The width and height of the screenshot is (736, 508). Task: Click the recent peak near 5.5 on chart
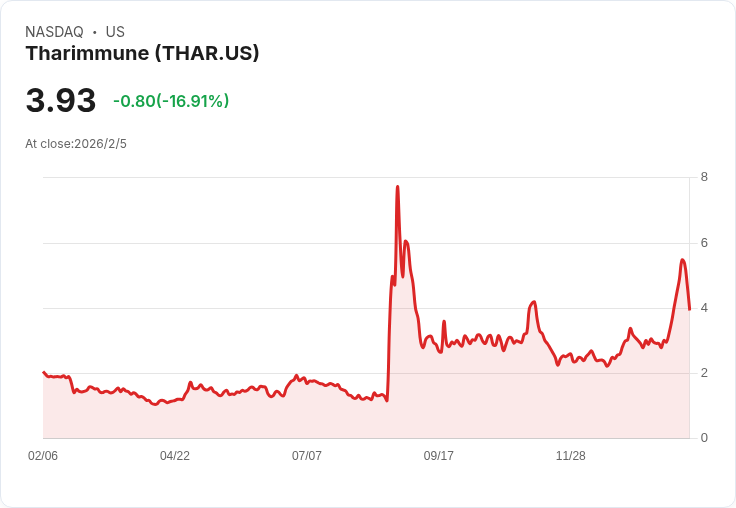coord(682,260)
